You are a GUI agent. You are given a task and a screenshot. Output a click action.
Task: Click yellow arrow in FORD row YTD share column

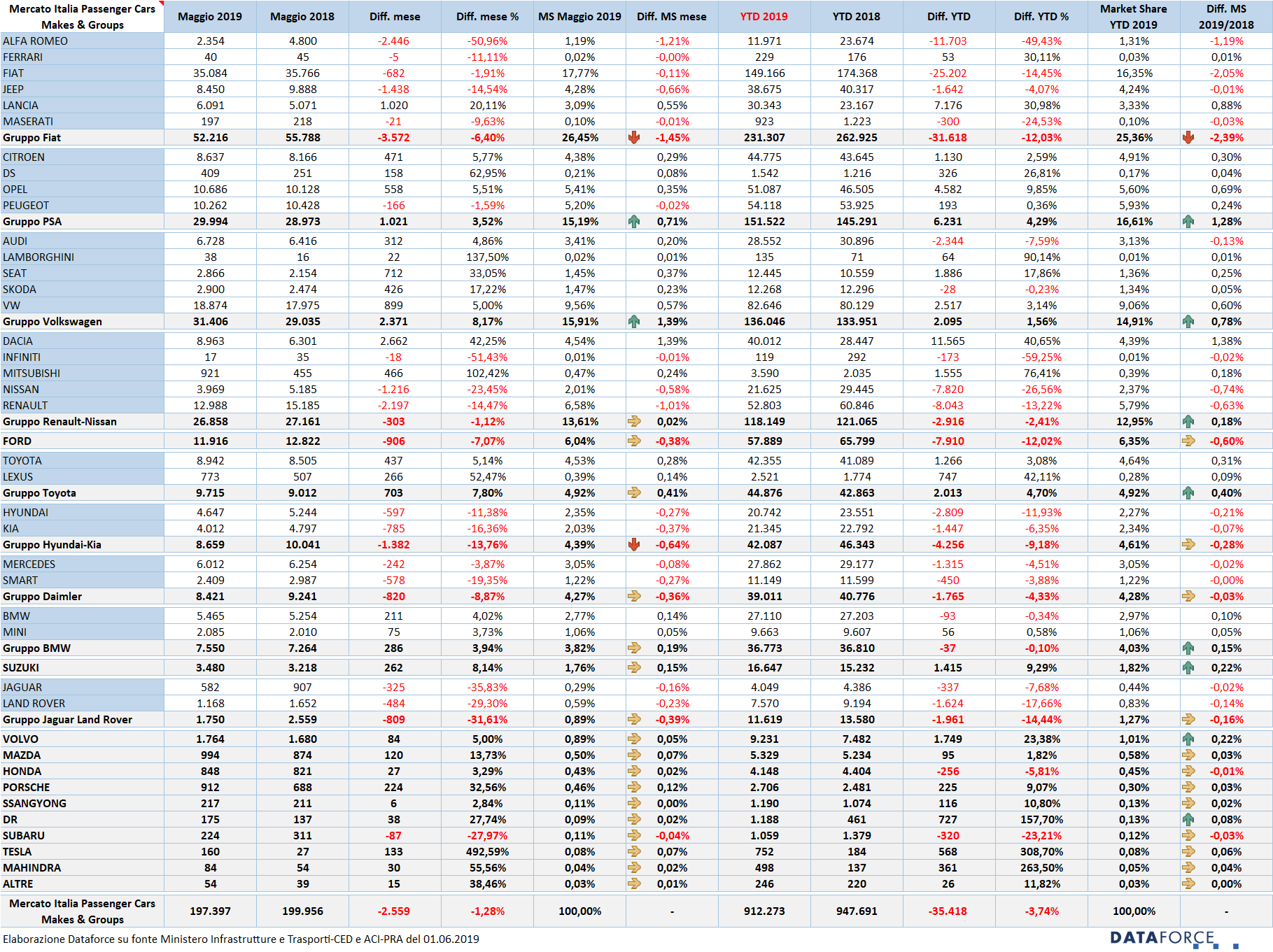pos(1188,441)
